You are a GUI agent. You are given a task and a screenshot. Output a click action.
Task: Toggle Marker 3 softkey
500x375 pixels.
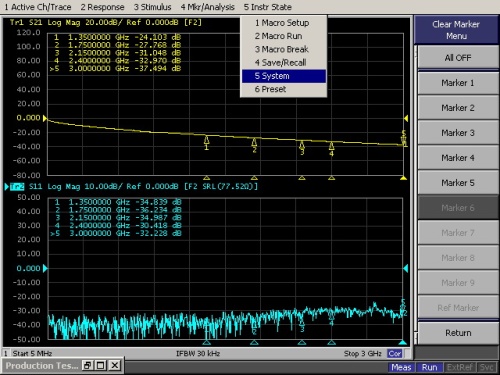click(x=458, y=133)
